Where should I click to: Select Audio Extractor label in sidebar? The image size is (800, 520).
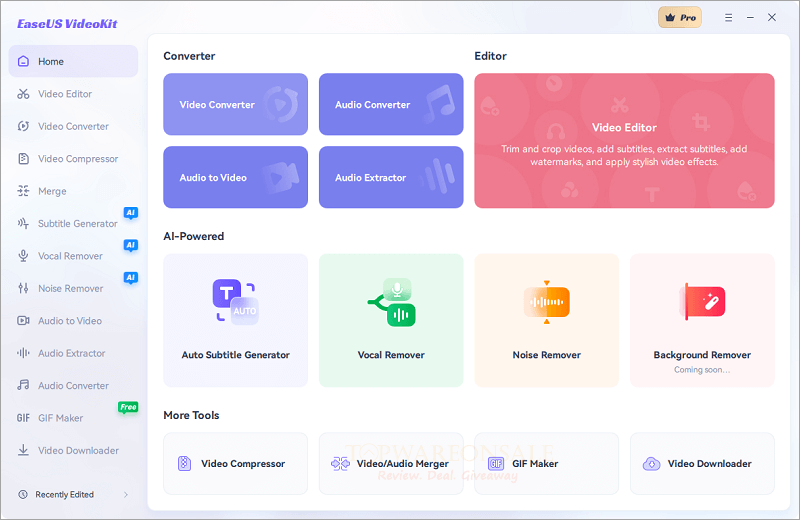[x=71, y=353]
